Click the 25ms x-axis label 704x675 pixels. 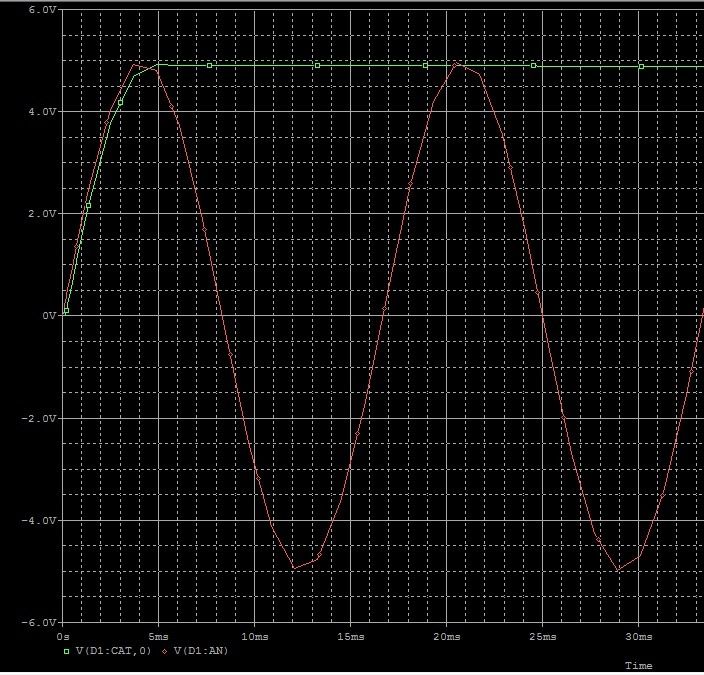click(543, 637)
